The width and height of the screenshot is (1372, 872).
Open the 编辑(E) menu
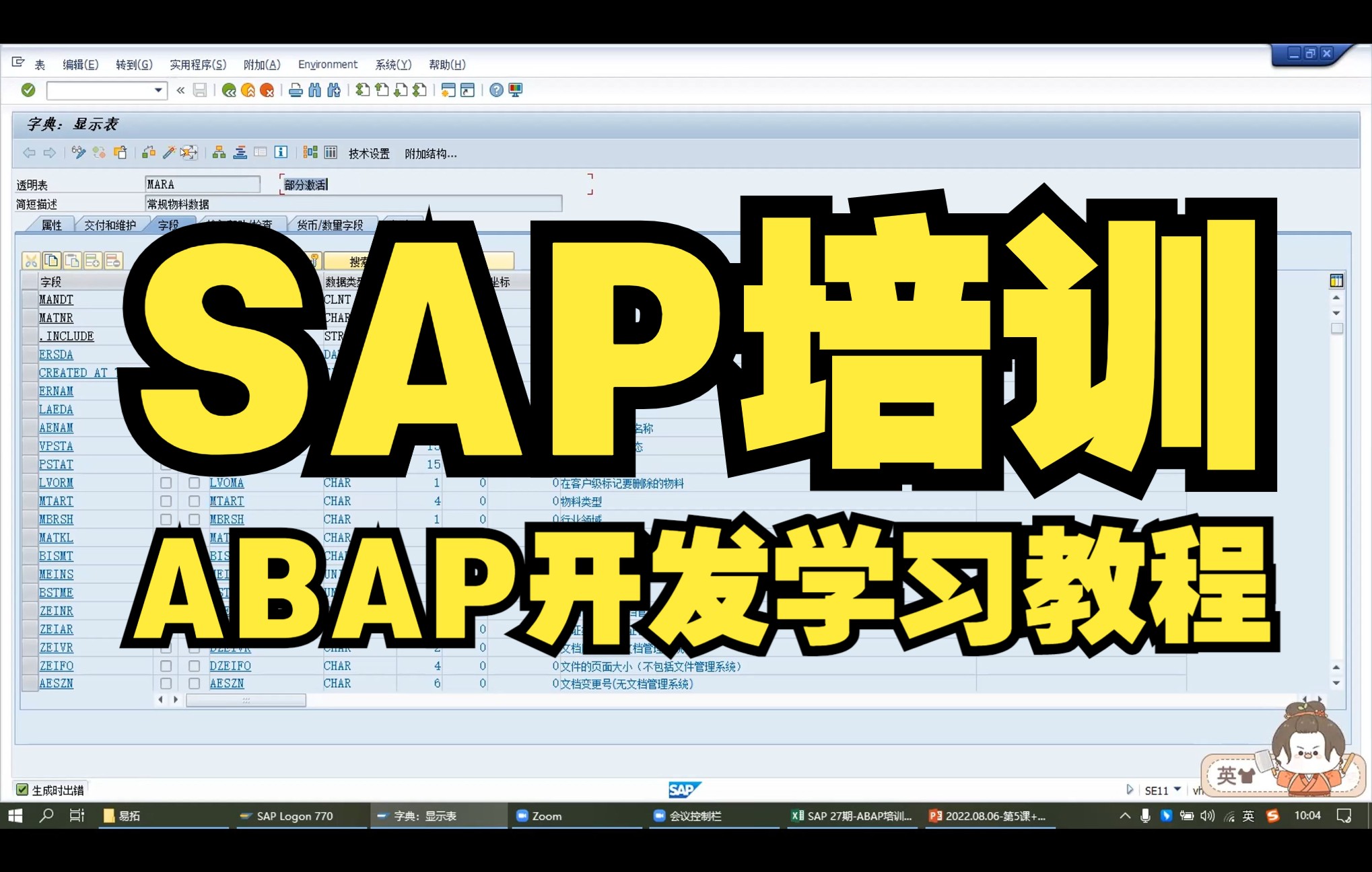pos(80,65)
